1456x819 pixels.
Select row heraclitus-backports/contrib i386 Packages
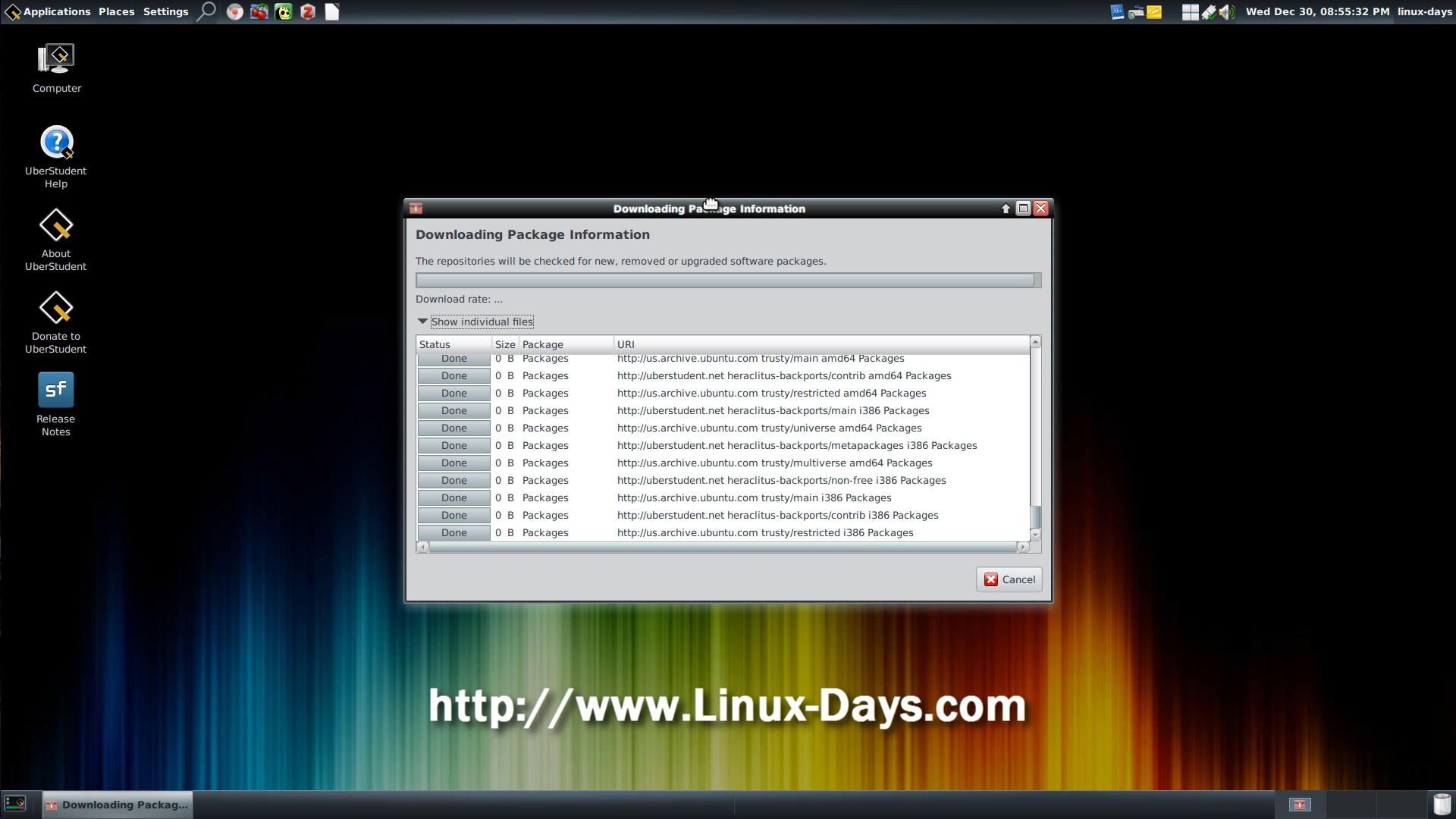click(x=723, y=515)
